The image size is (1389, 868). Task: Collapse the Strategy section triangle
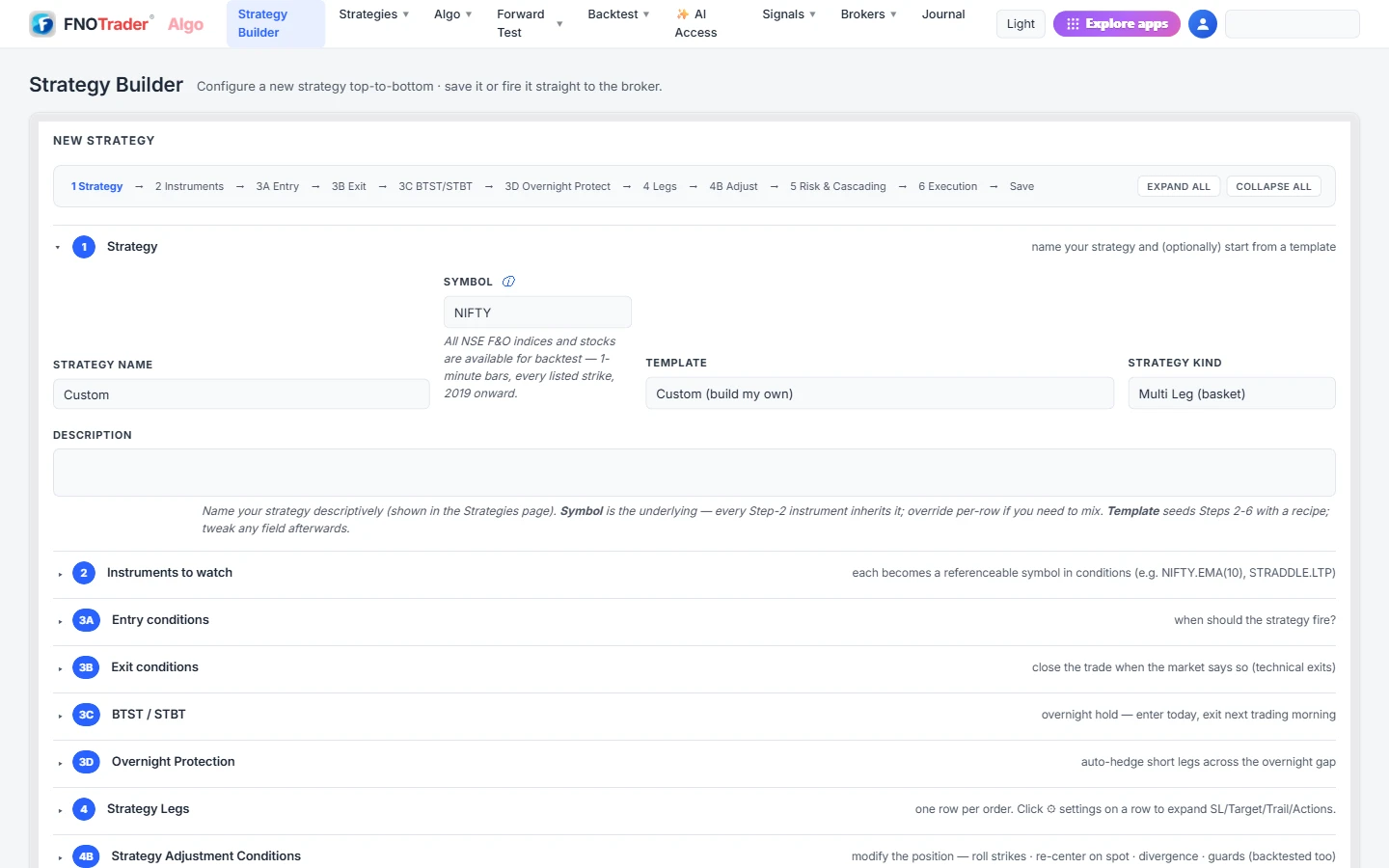[x=58, y=248]
